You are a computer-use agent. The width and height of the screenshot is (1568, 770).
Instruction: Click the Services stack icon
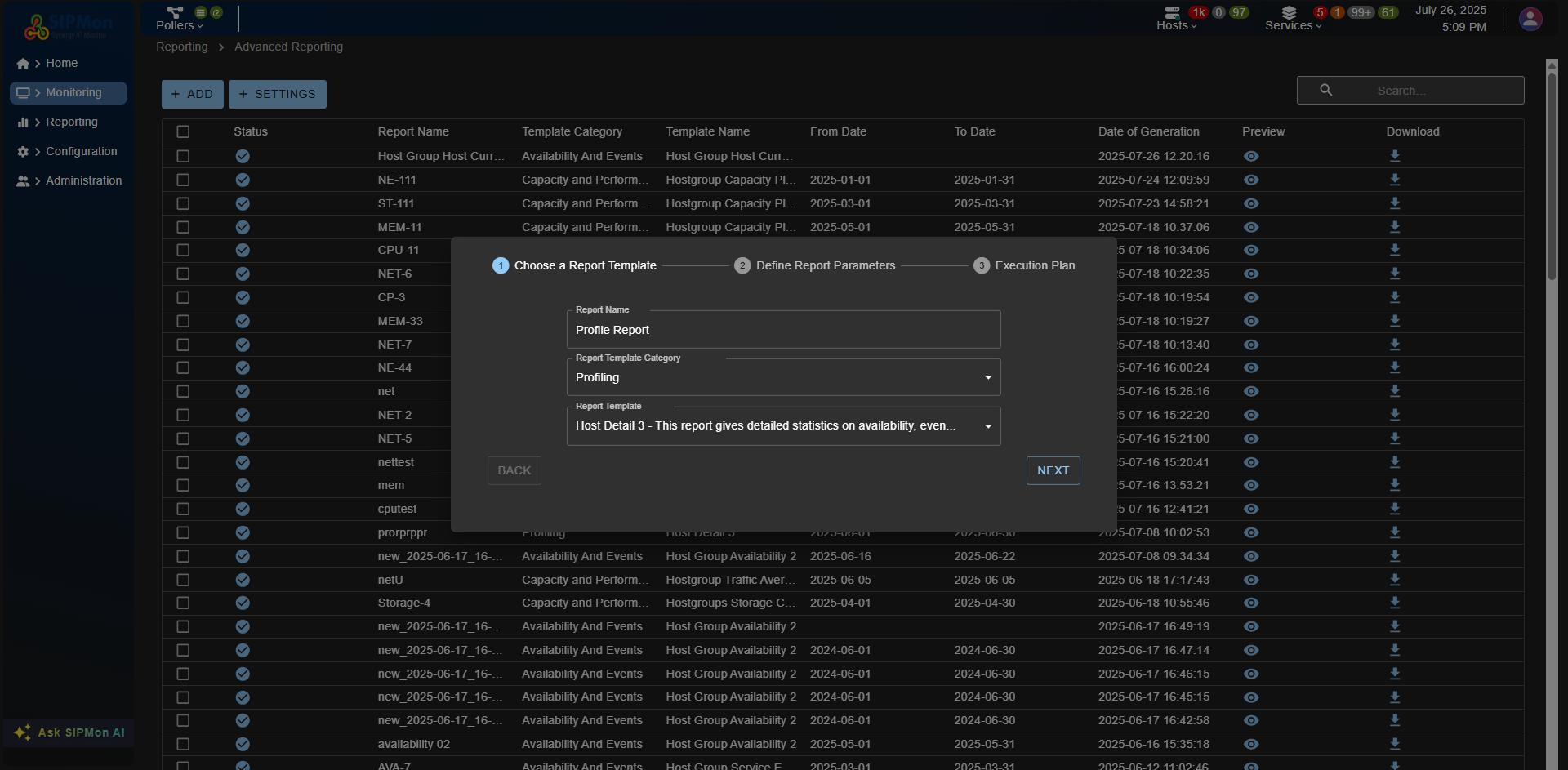pyautogui.click(x=1289, y=13)
